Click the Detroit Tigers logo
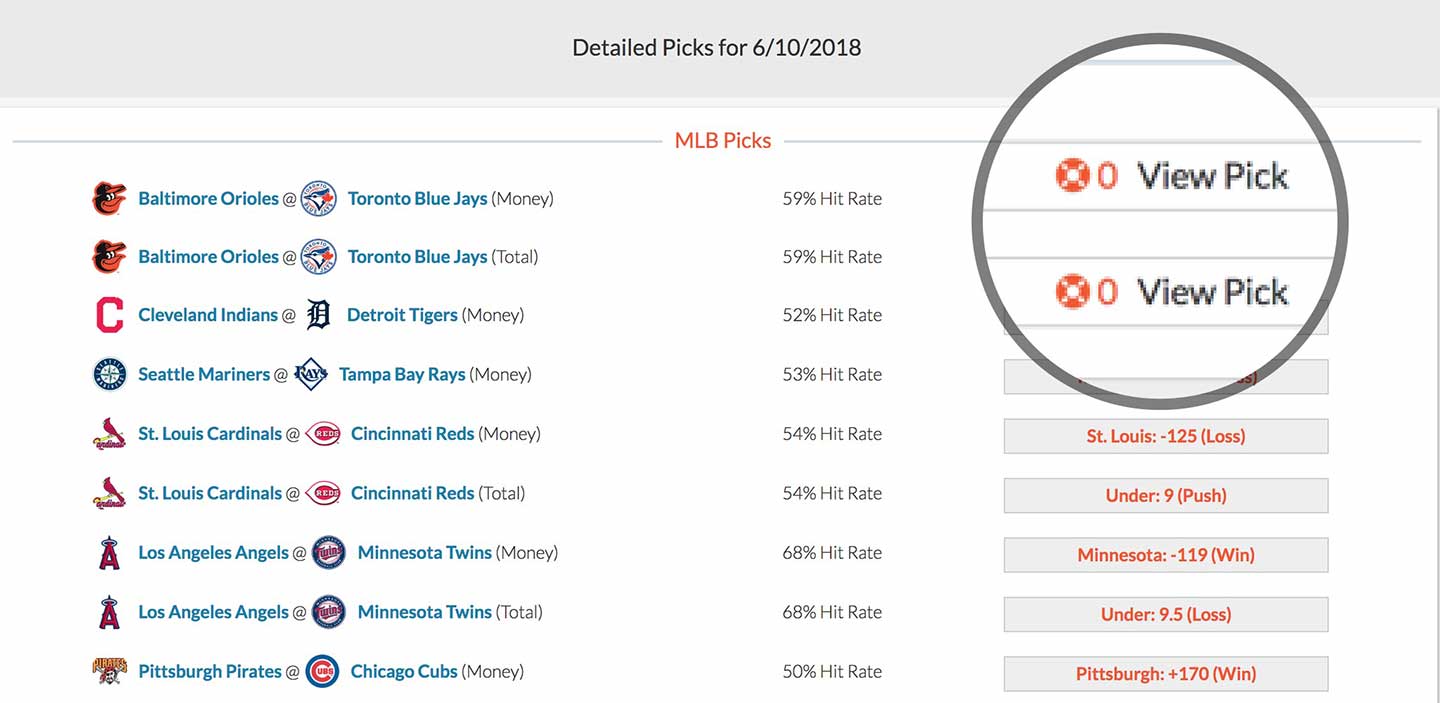Screen dimensions: 1440x703 [x=318, y=315]
